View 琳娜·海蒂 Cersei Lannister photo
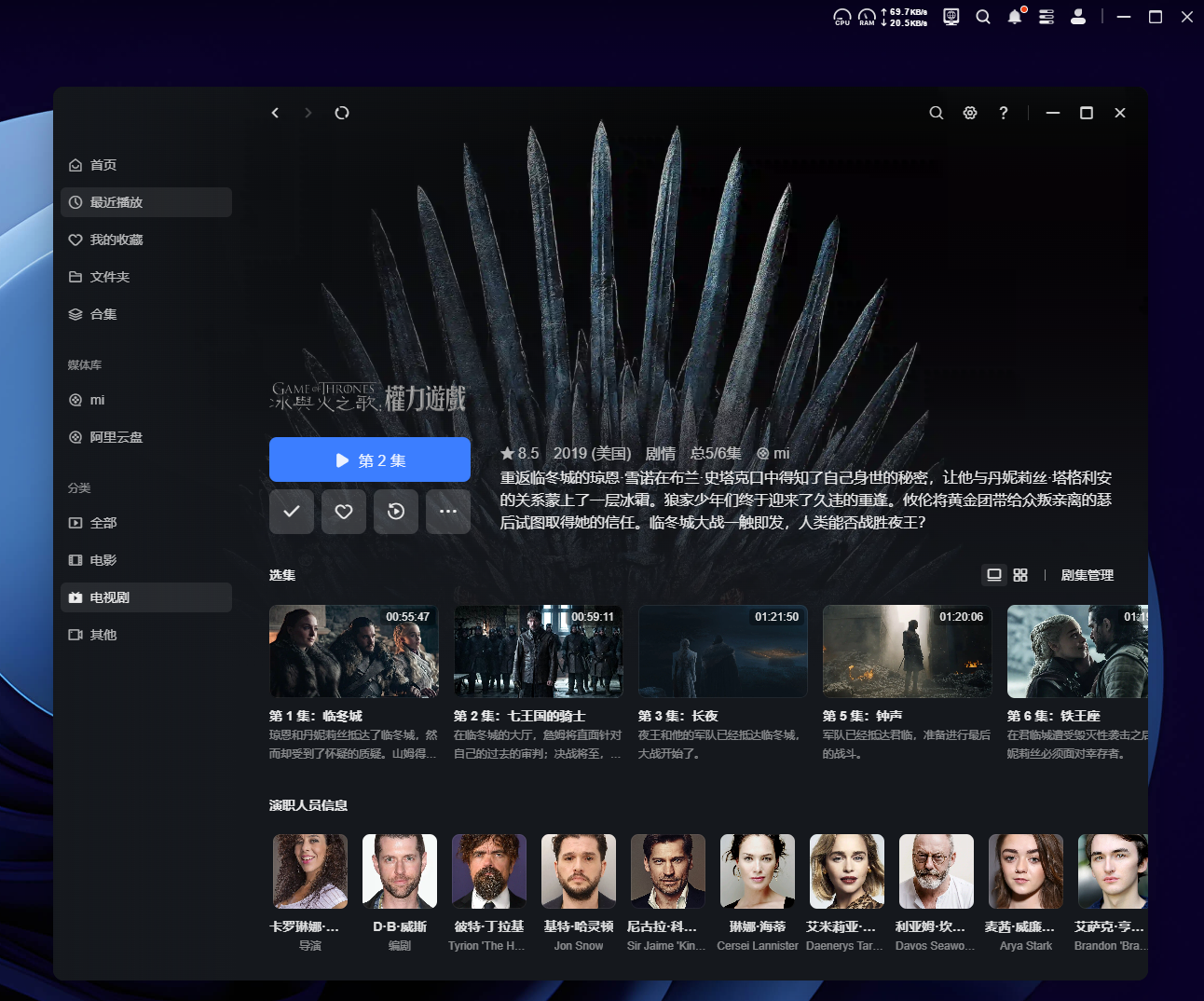1204x1001 pixels. point(758,871)
